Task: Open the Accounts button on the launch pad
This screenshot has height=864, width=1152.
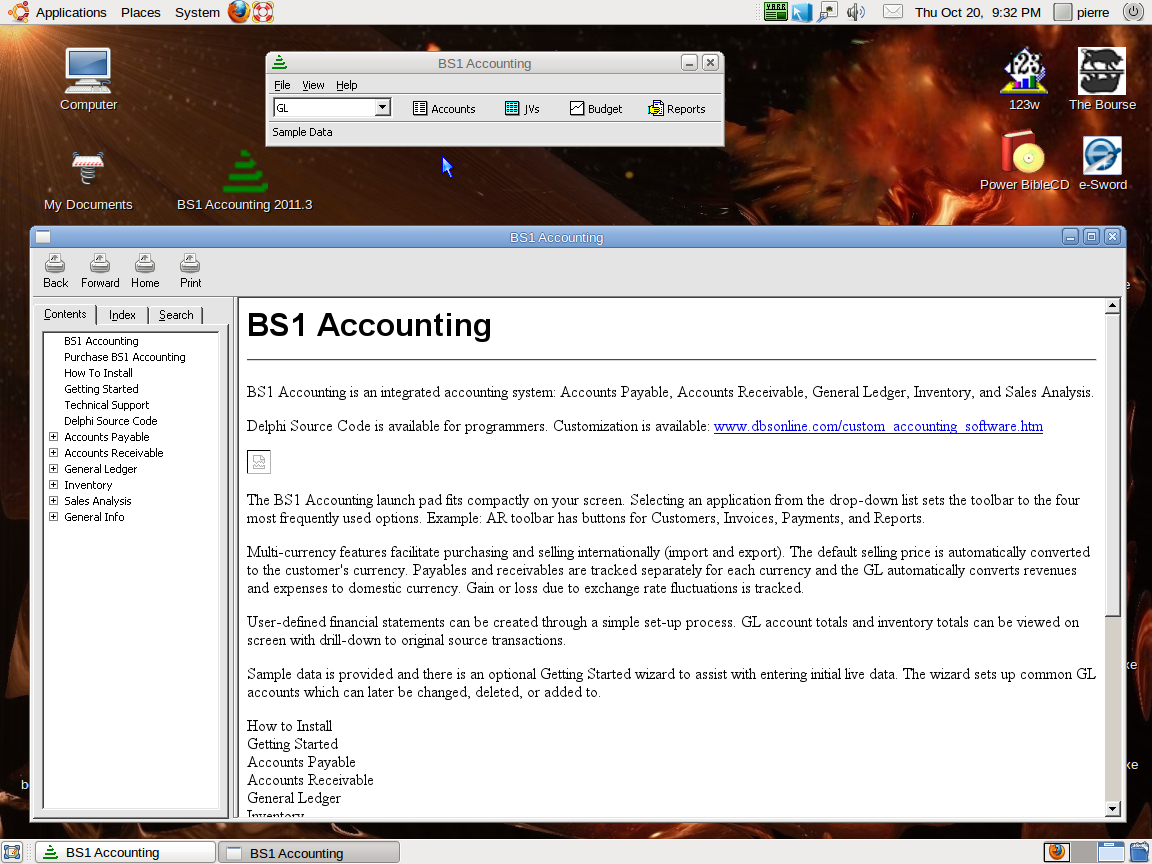Action: click(446, 108)
